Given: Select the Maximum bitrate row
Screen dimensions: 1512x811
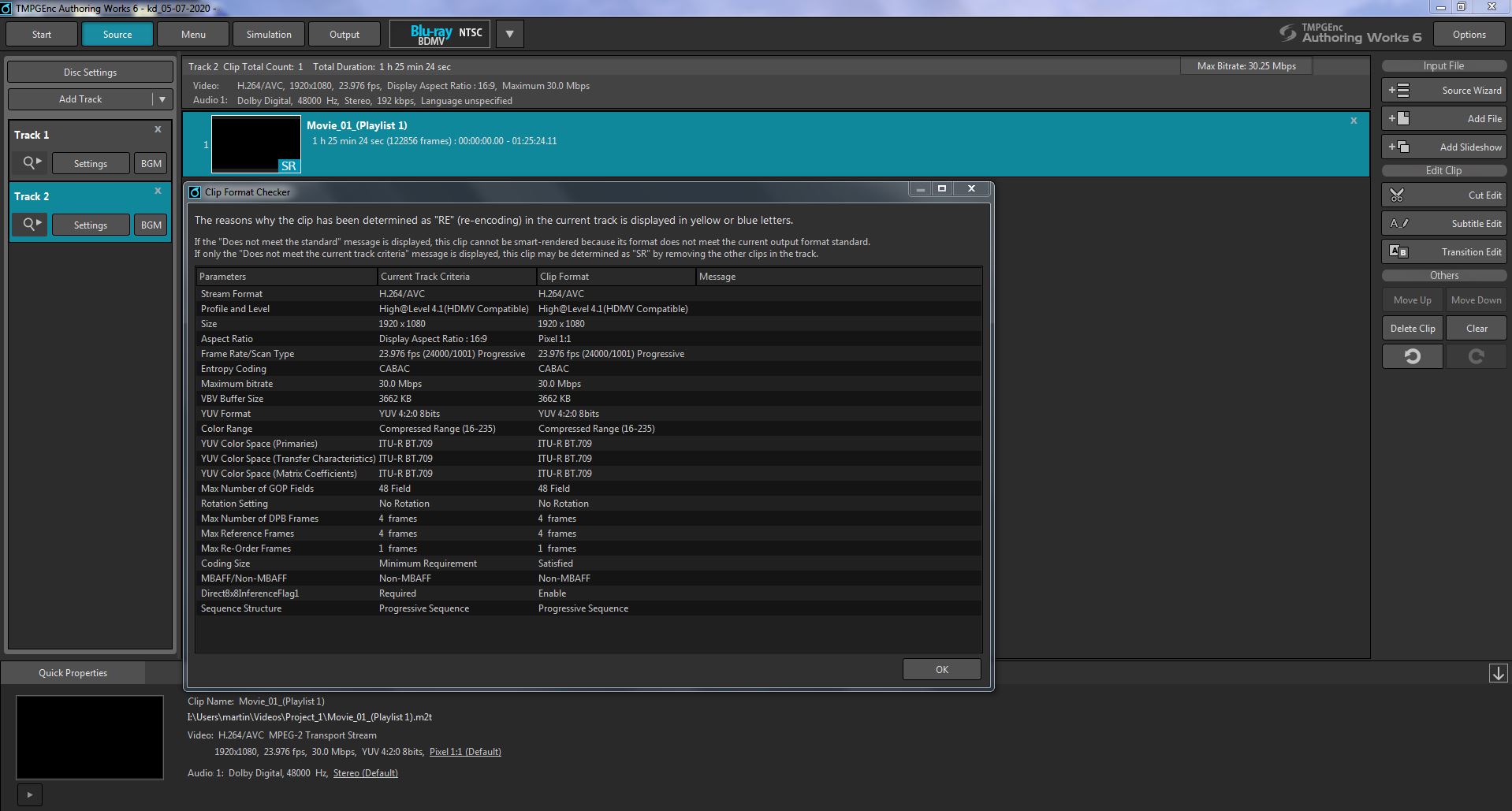Looking at the screenshot, I should tap(589, 384).
